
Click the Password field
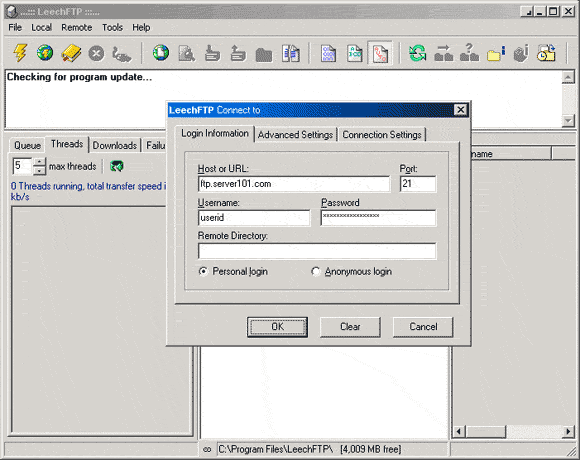(378, 218)
